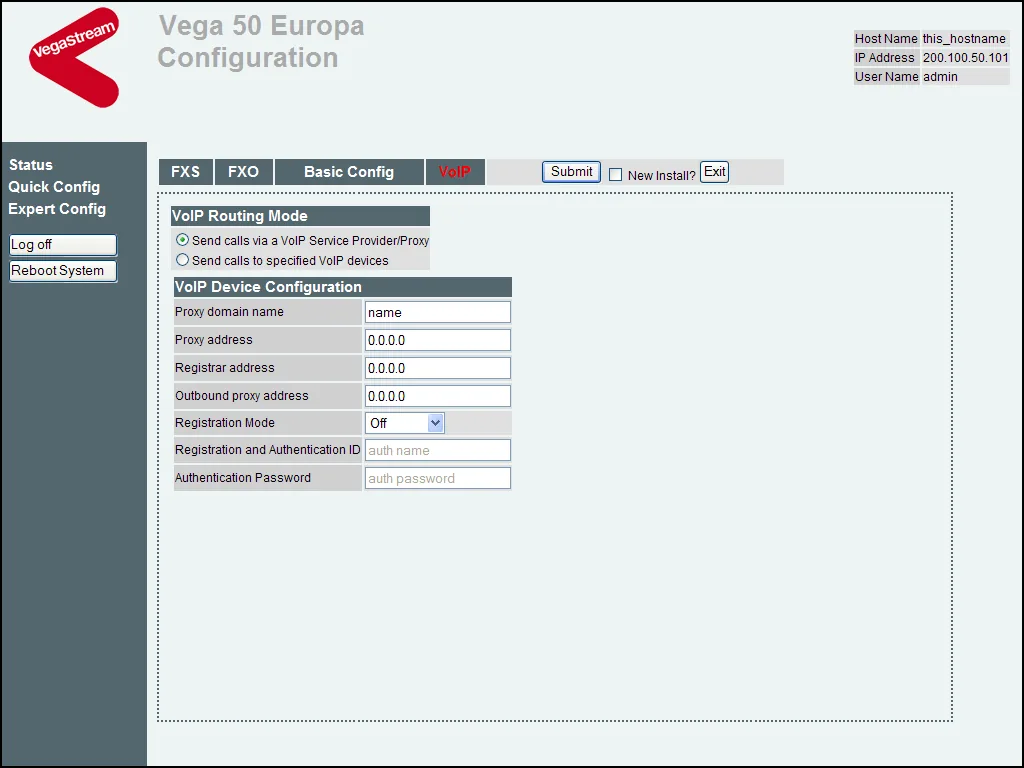Click the Host Name value this_hostname
This screenshot has height=768, width=1024.
pos(964,39)
